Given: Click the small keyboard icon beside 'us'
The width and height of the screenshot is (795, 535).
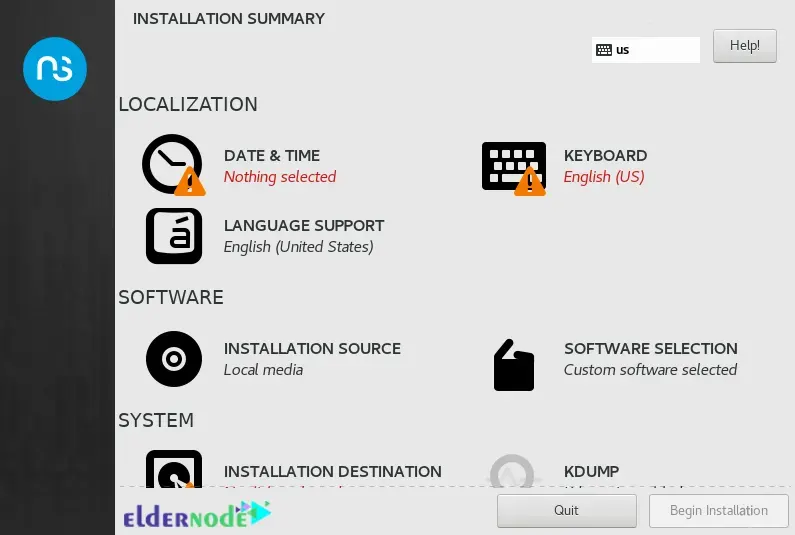Looking at the screenshot, I should 604,50.
